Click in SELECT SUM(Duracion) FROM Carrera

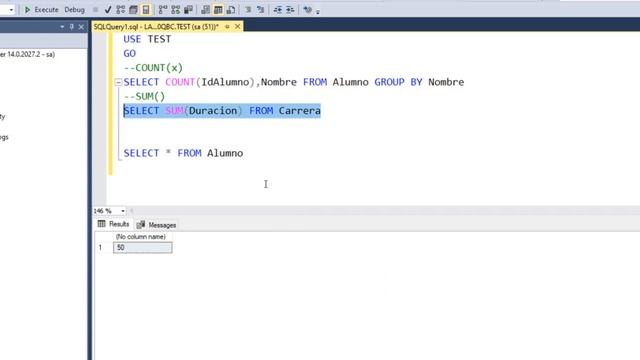(222, 111)
